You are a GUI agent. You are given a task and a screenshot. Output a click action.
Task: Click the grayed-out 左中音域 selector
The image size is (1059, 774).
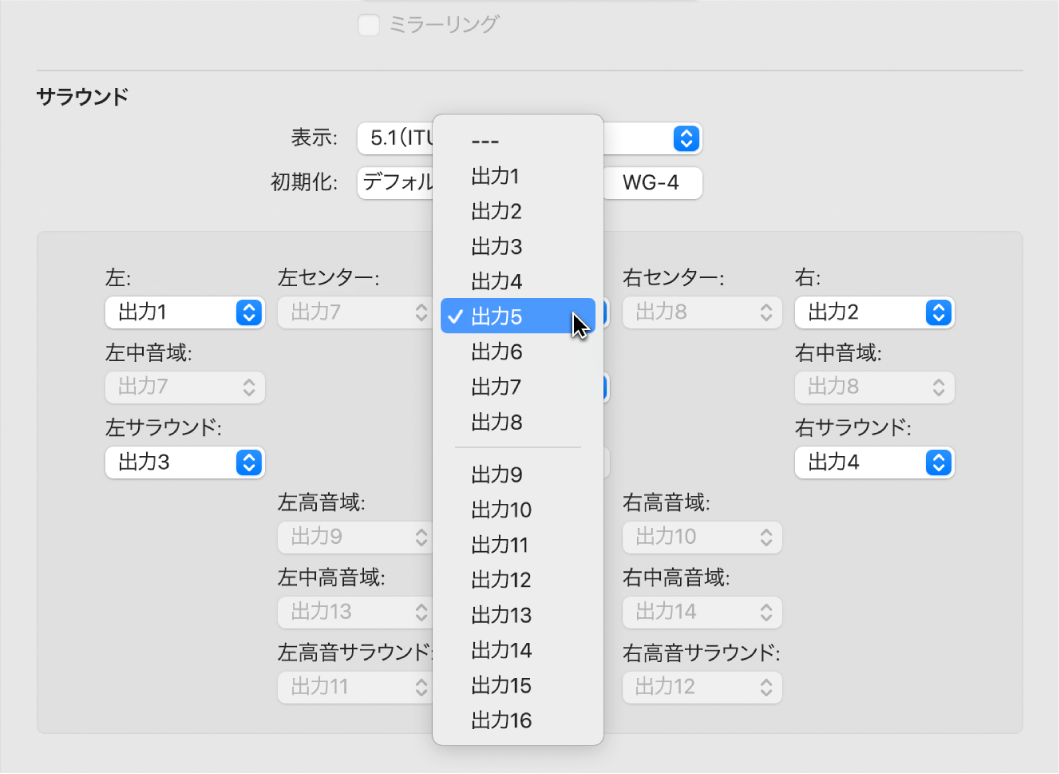(184, 387)
